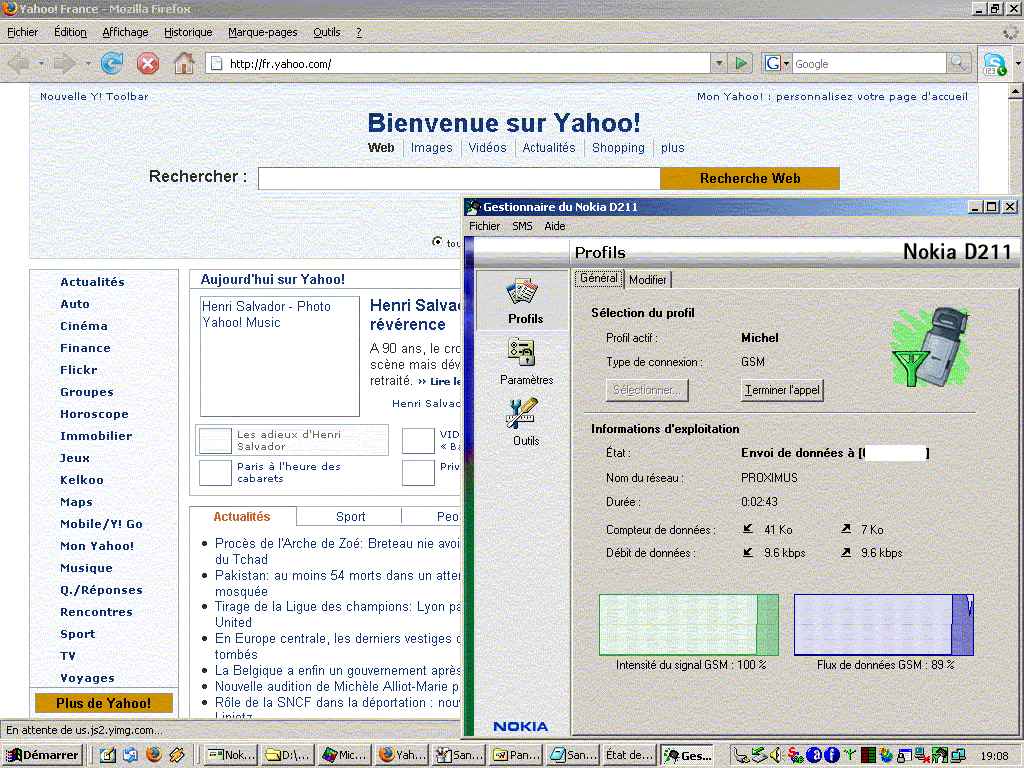Click the green antenna icon in system tray

850,755
